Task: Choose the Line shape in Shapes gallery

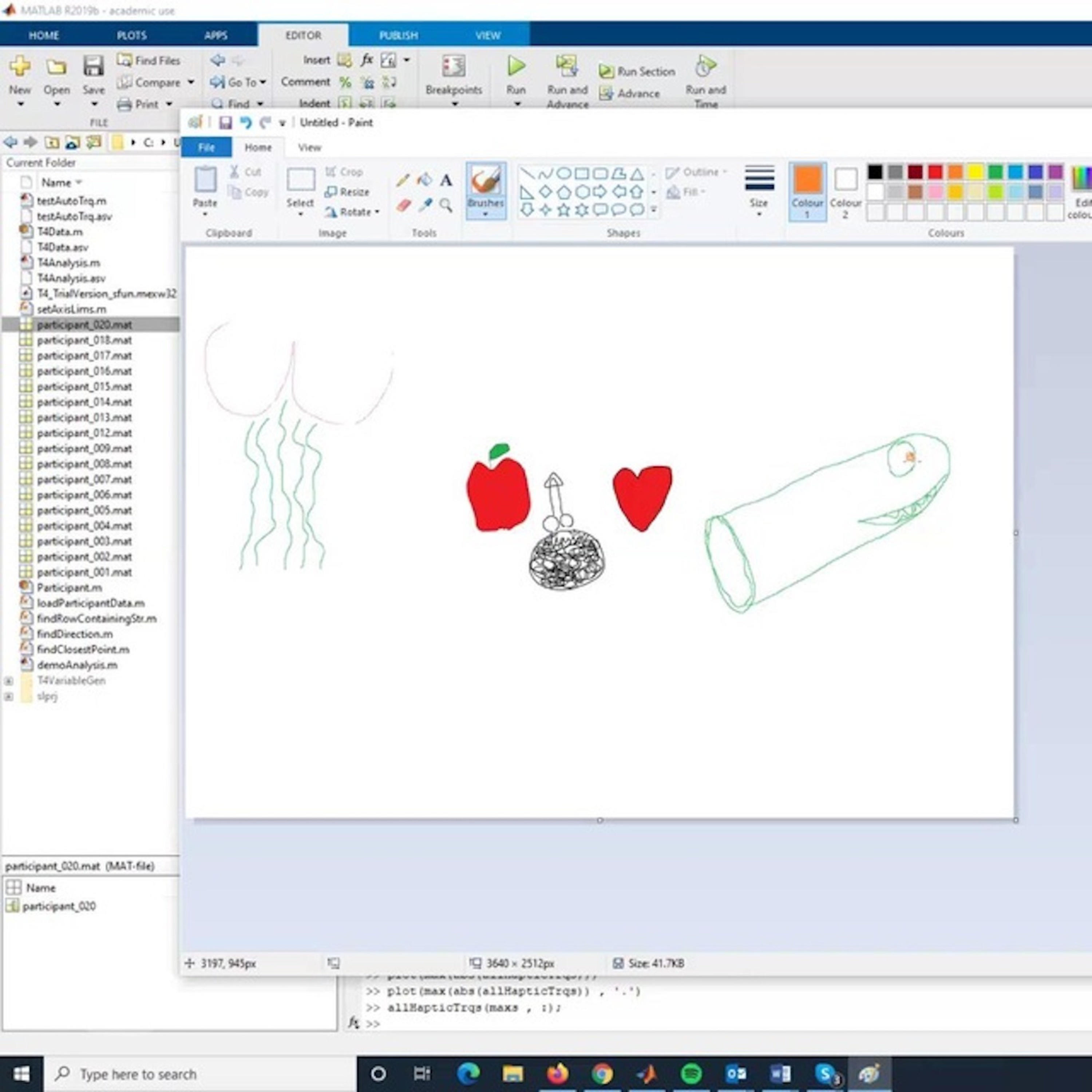Action: 527,174
